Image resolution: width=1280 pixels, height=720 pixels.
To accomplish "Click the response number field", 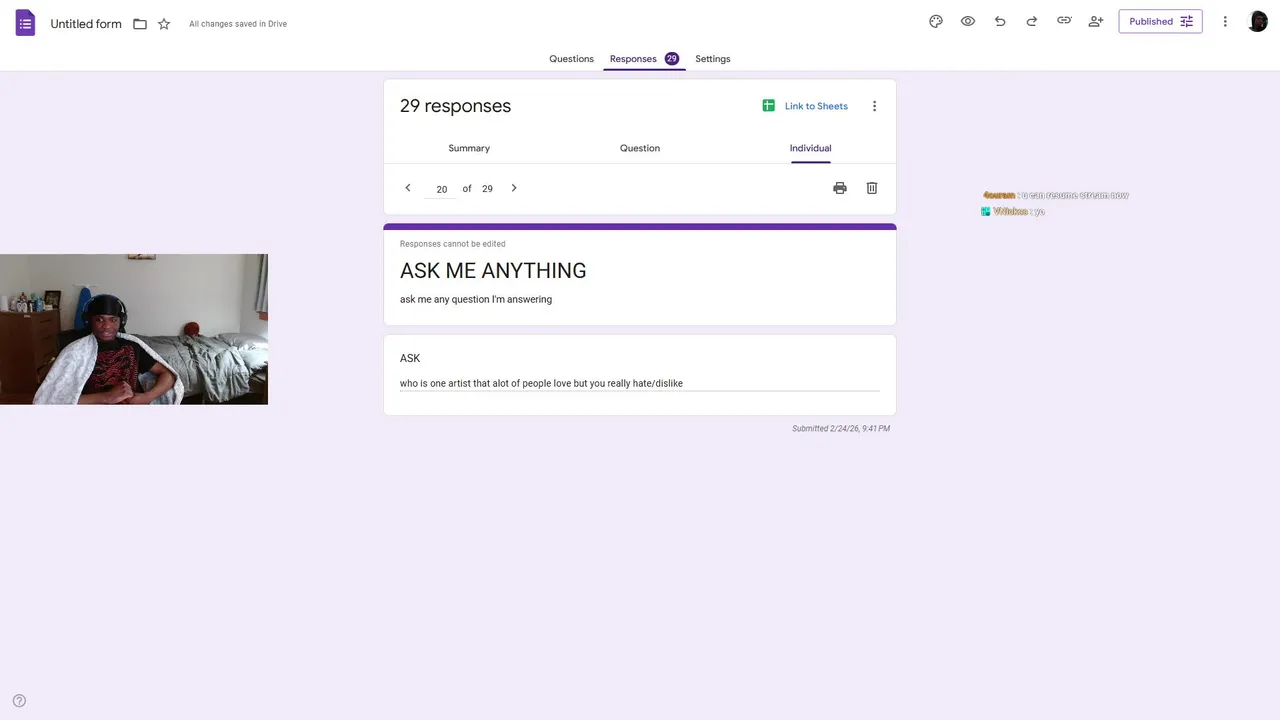I will (441, 189).
